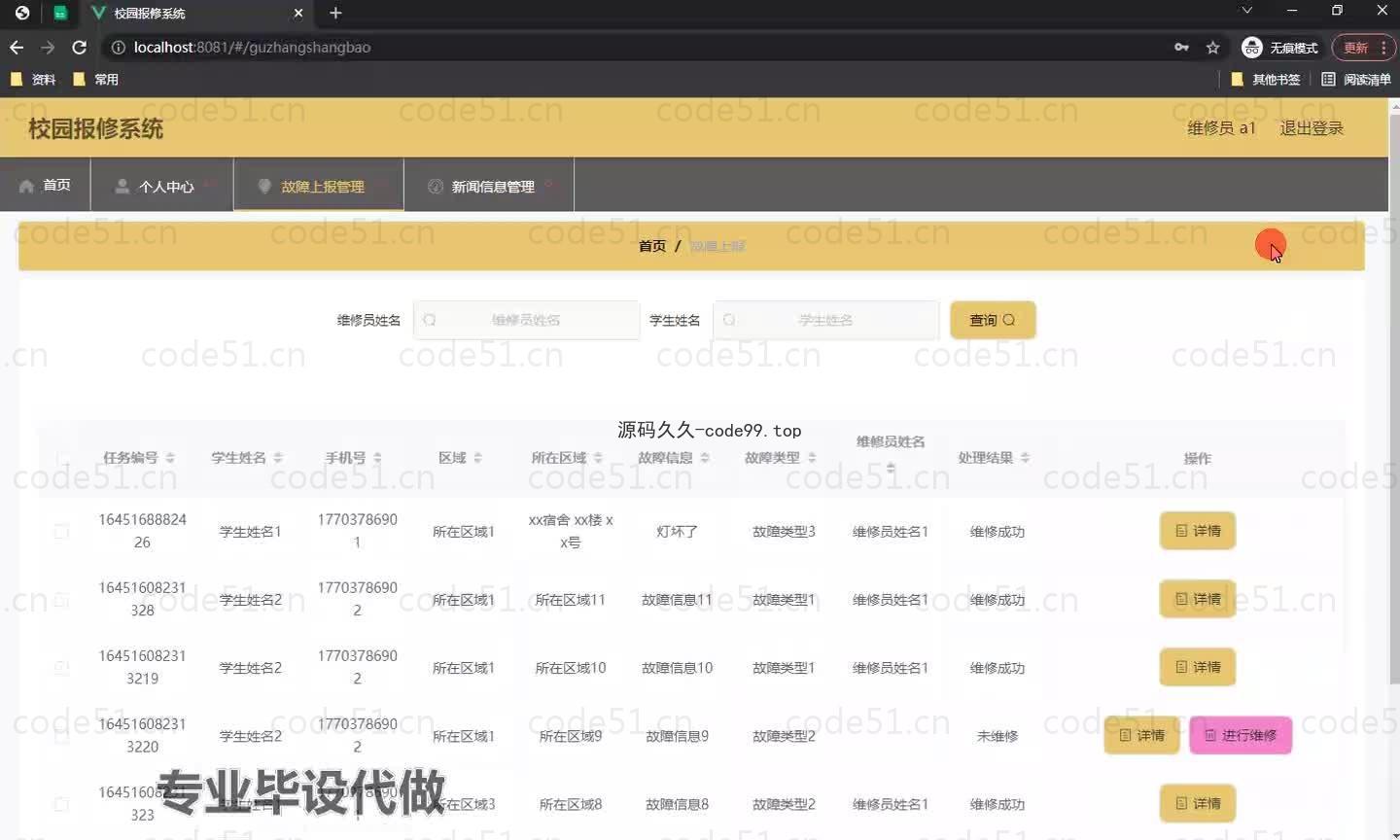
Task: Click the cell 所在区域3
Action: pyautogui.click(x=464, y=804)
